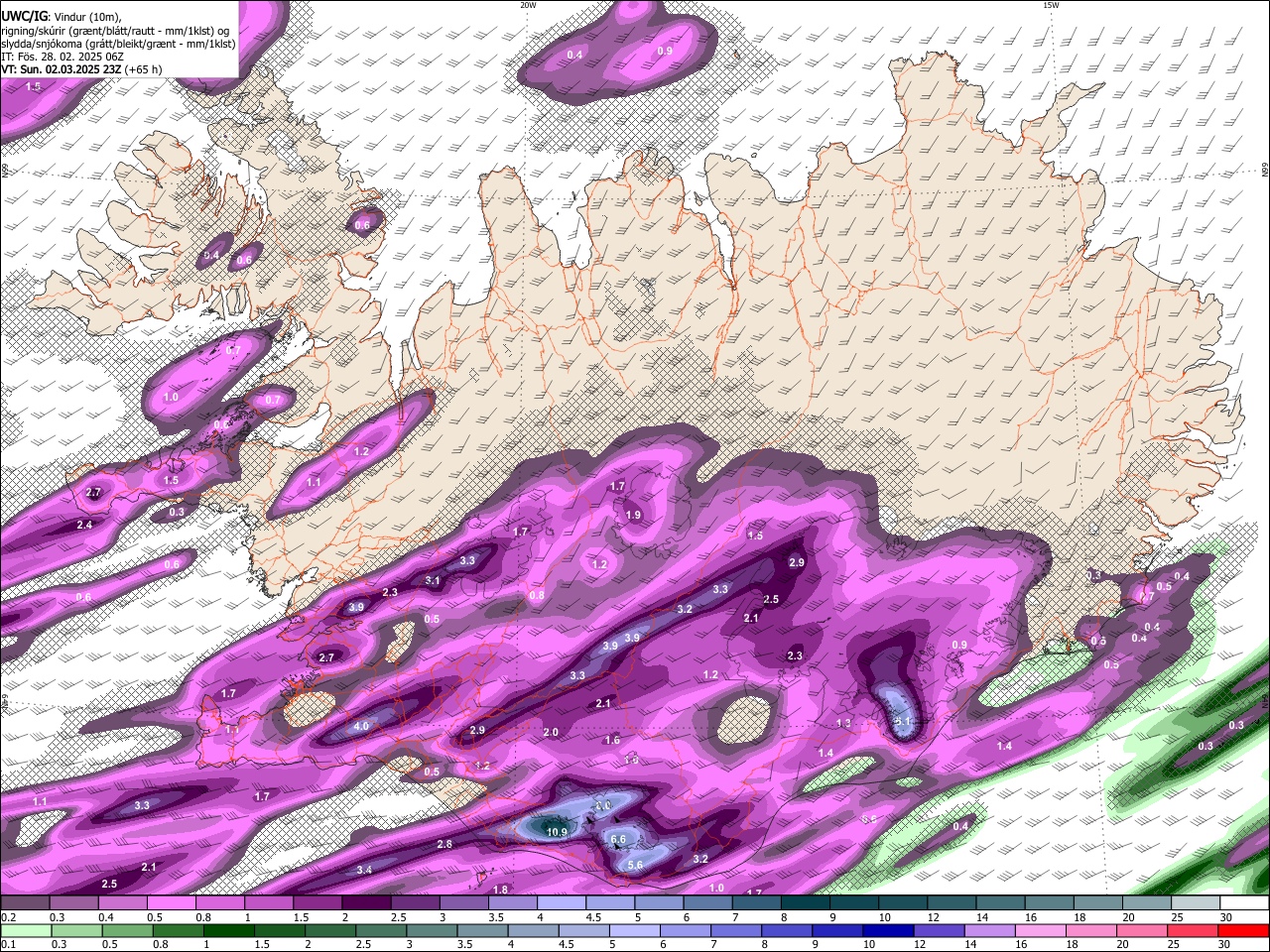Click the 15W longitude label
Screen dimensions: 1270x952
[1051, 5]
